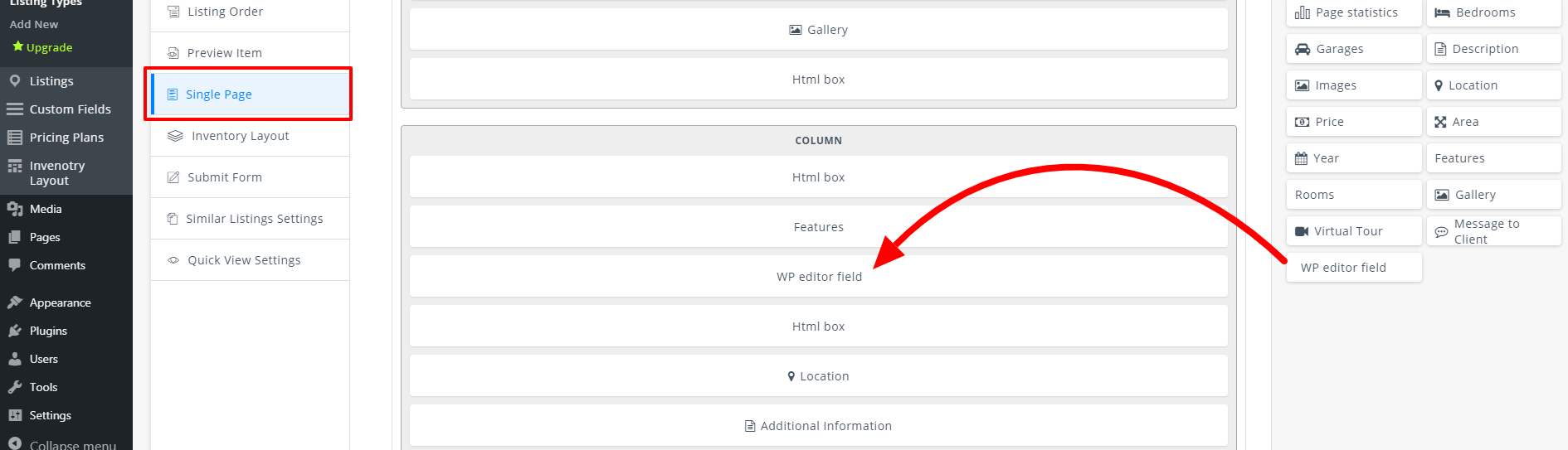1568x450 pixels.
Task: Click the Upgrade link
Action: coord(49,47)
